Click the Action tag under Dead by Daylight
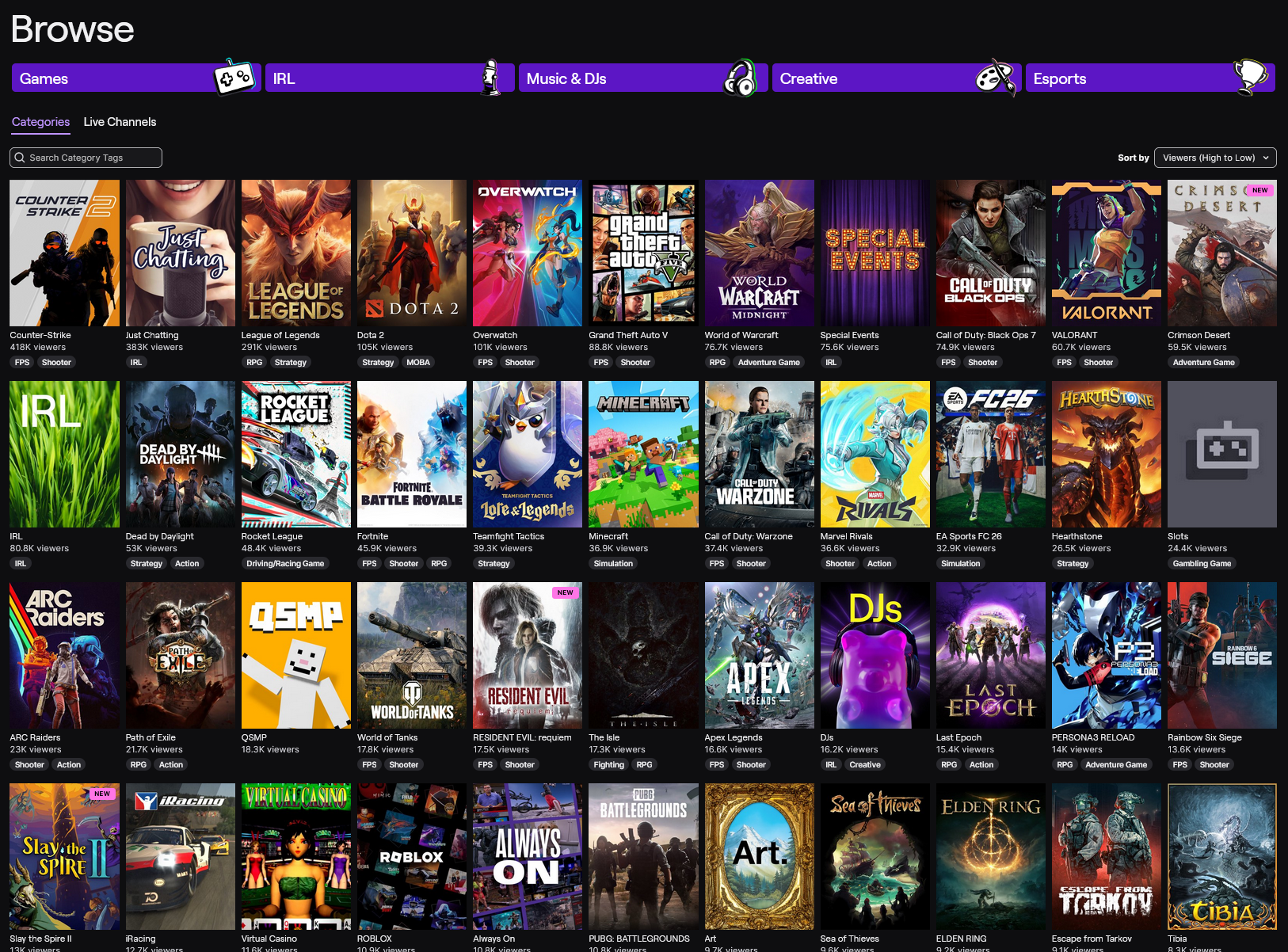The height and width of the screenshot is (952, 1288). point(187,564)
